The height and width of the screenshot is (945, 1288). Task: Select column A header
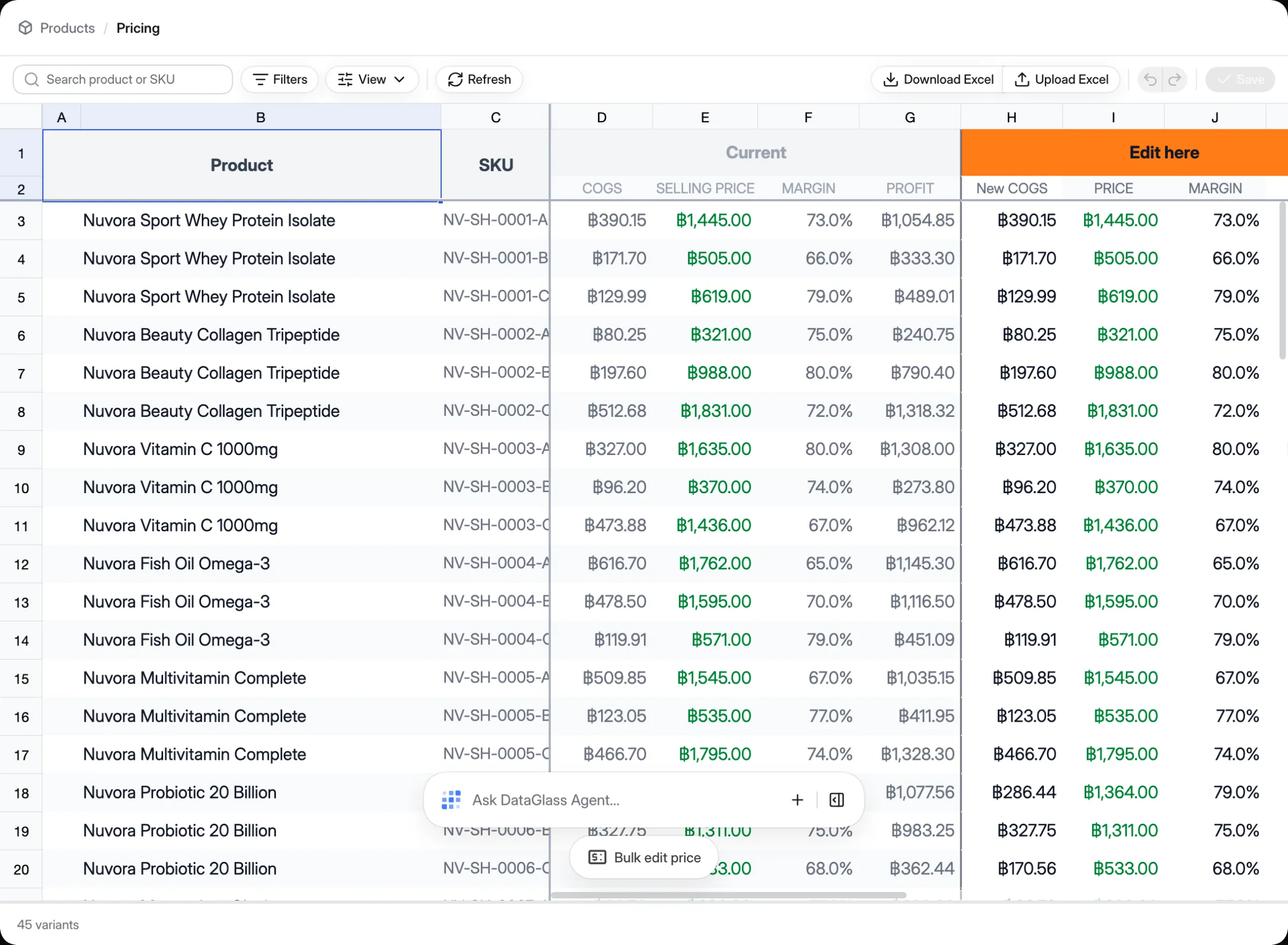(62, 118)
